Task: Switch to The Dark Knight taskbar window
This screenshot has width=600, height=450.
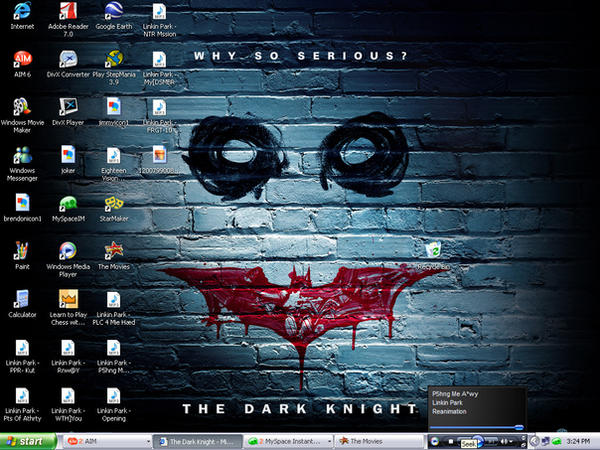Action: click(197, 442)
